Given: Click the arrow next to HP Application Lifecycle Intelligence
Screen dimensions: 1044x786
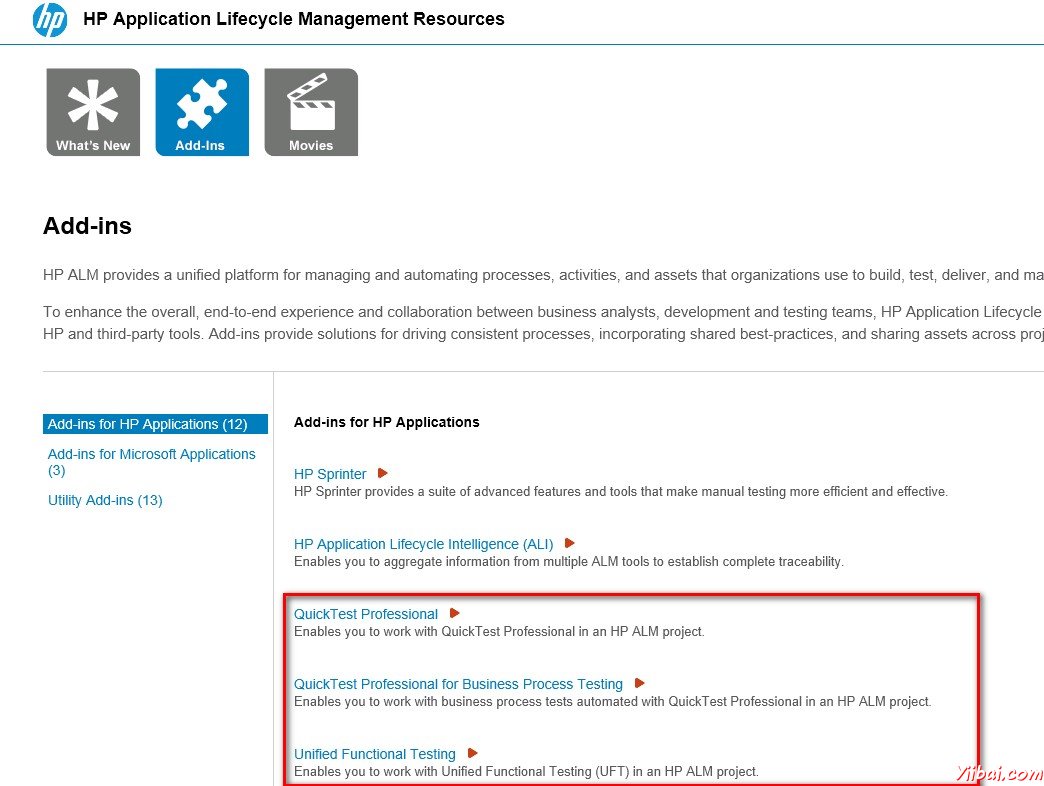Looking at the screenshot, I should pos(569,543).
